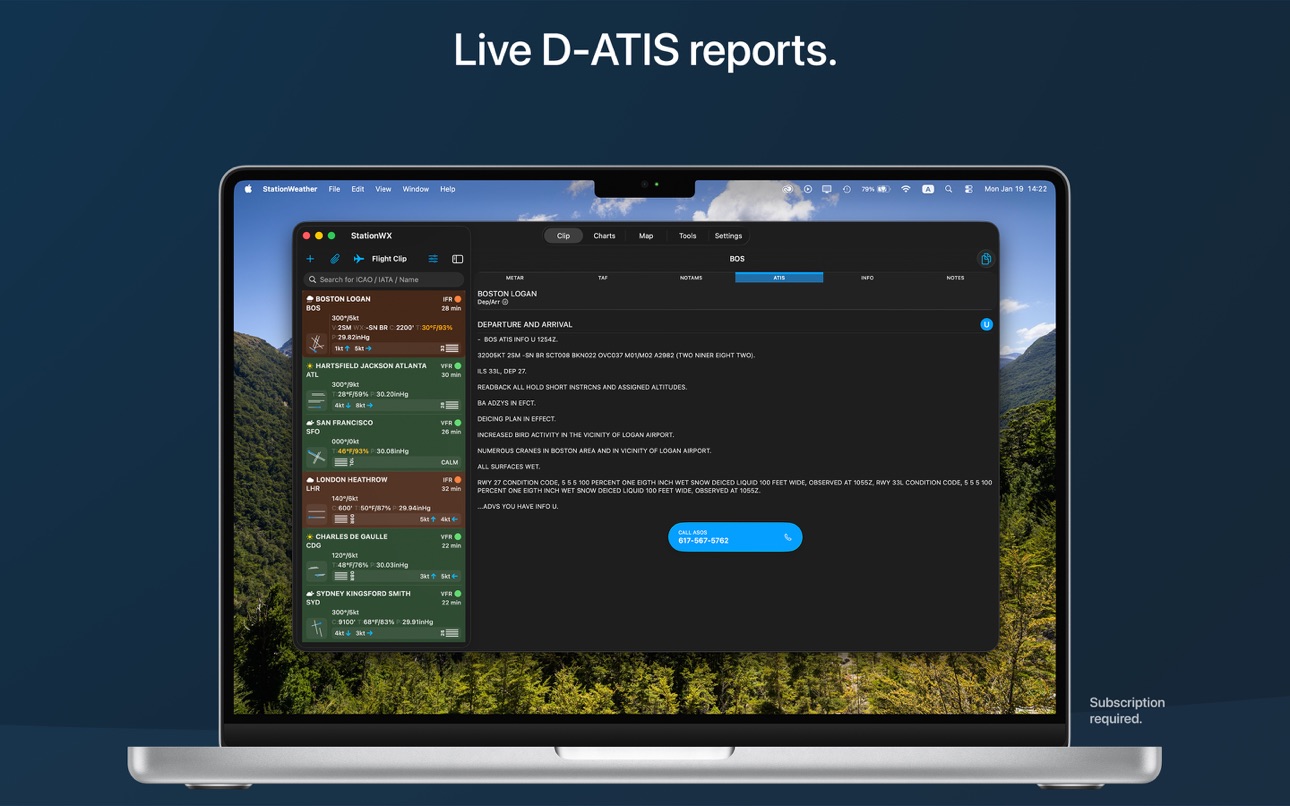Click Boston Logan runway diagram thumbnail

(x=316, y=344)
